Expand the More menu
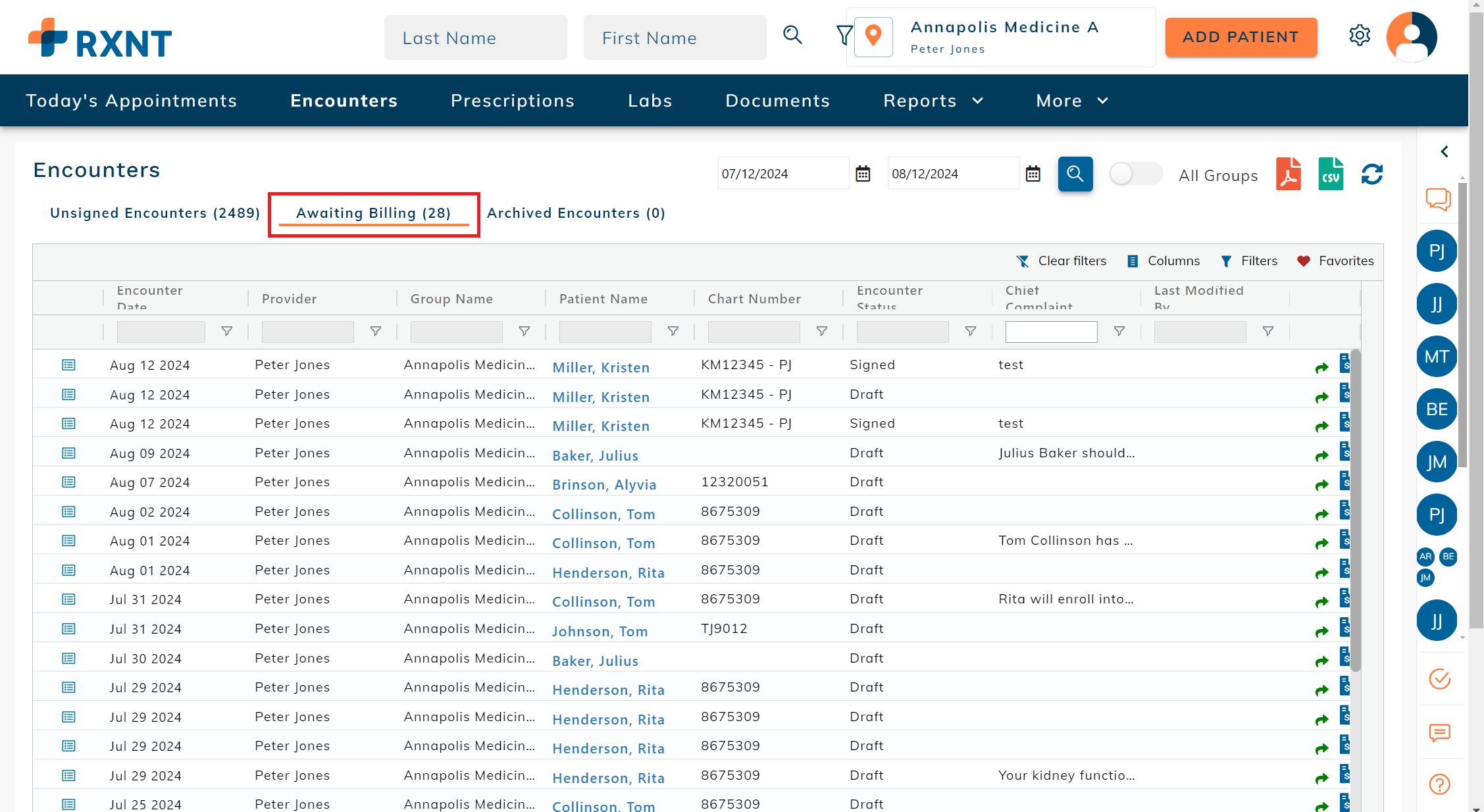The height and width of the screenshot is (812, 1484). tap(1072, 101)
